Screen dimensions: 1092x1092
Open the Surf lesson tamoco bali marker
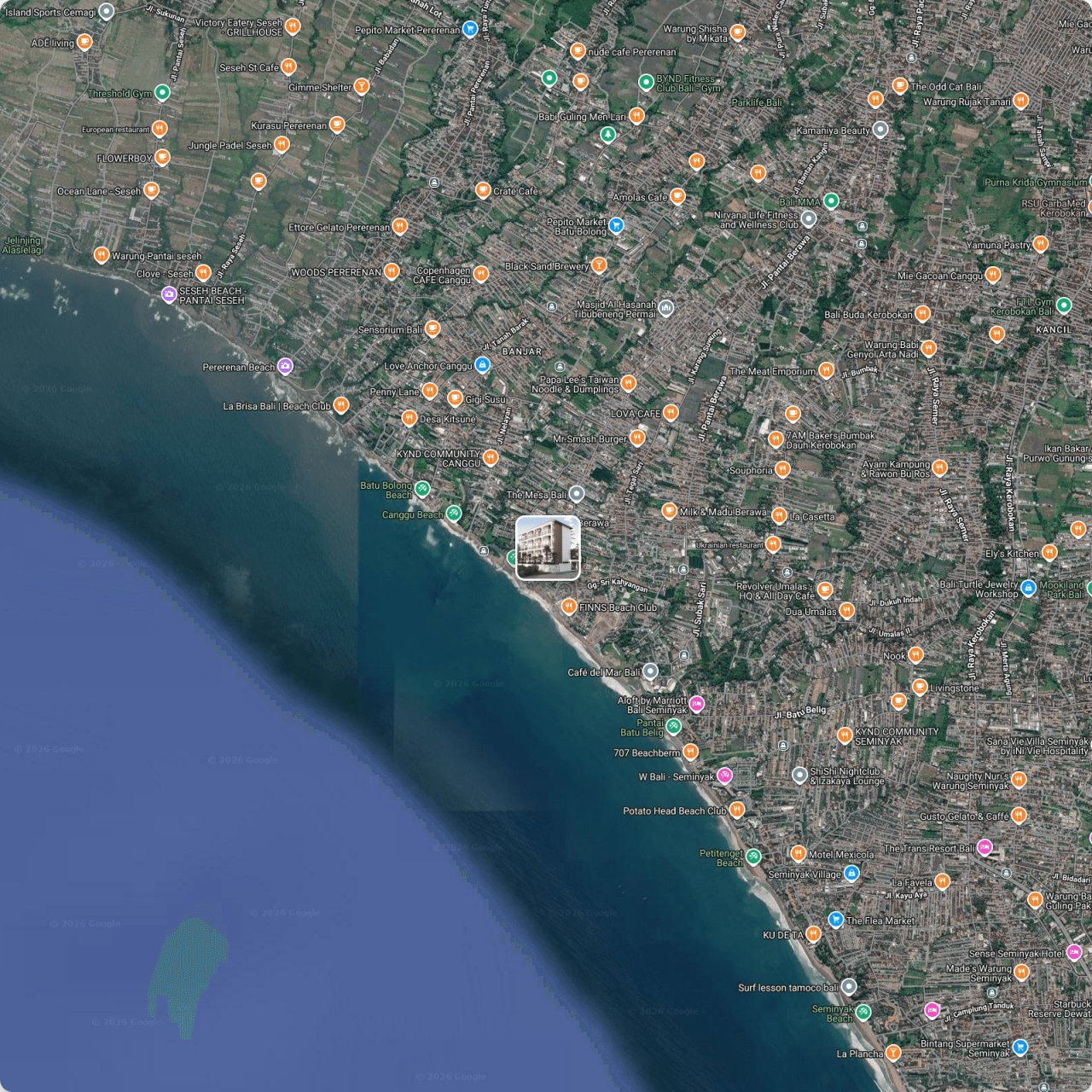[848, 987]
